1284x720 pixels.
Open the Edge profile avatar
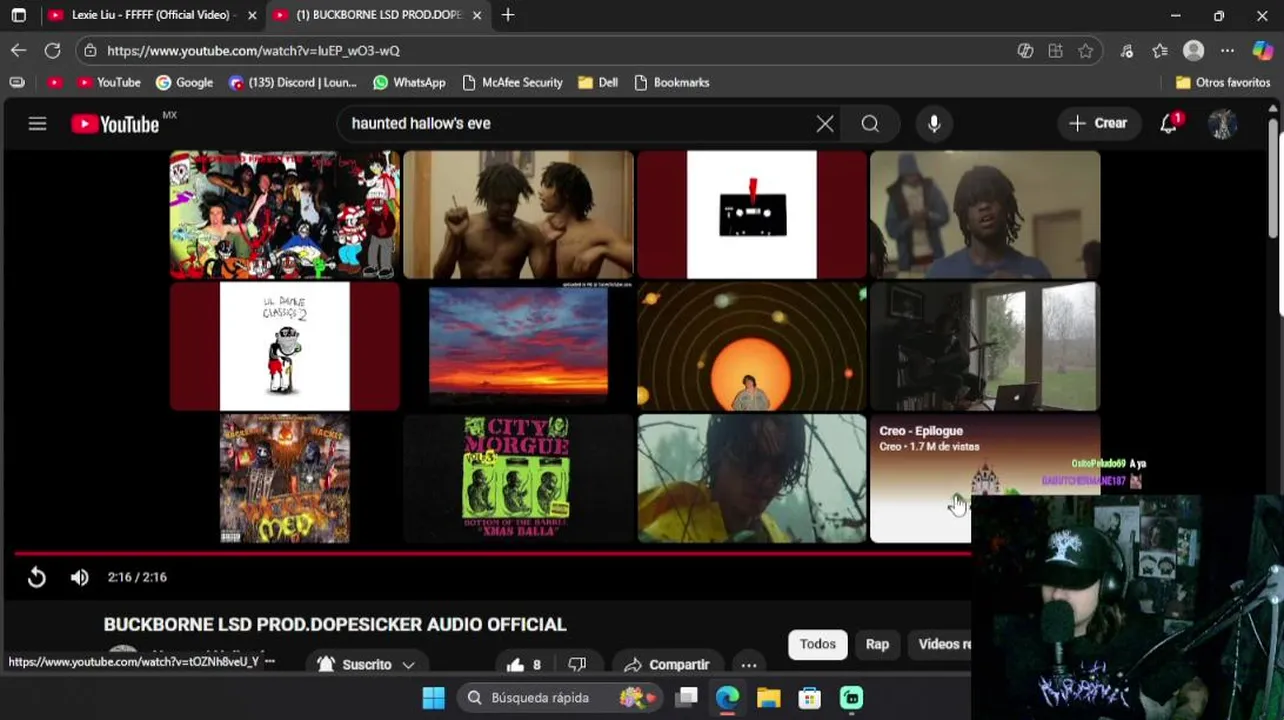click(x=1193, y=50)
